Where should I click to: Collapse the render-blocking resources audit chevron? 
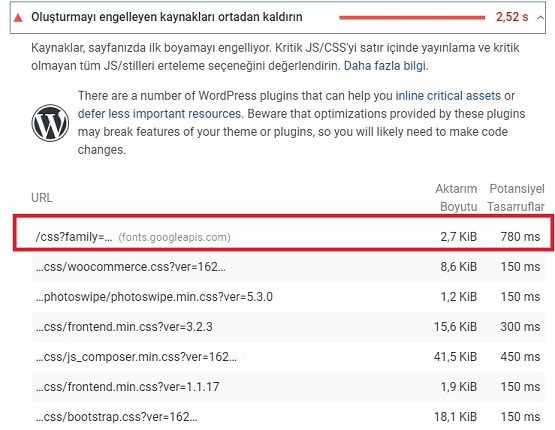(x=540, y=17)
